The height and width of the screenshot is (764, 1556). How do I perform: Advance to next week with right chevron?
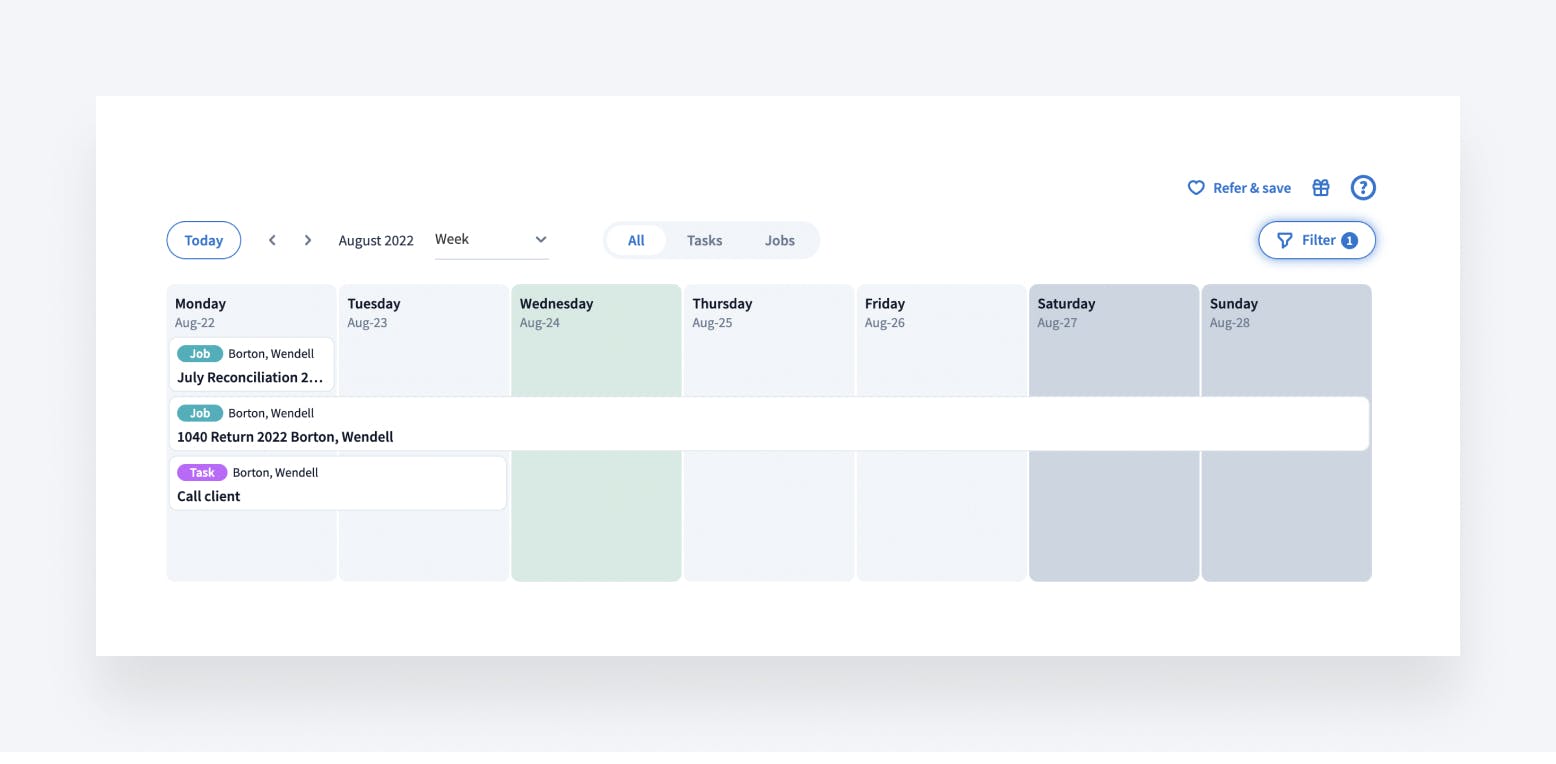point(308,240)
